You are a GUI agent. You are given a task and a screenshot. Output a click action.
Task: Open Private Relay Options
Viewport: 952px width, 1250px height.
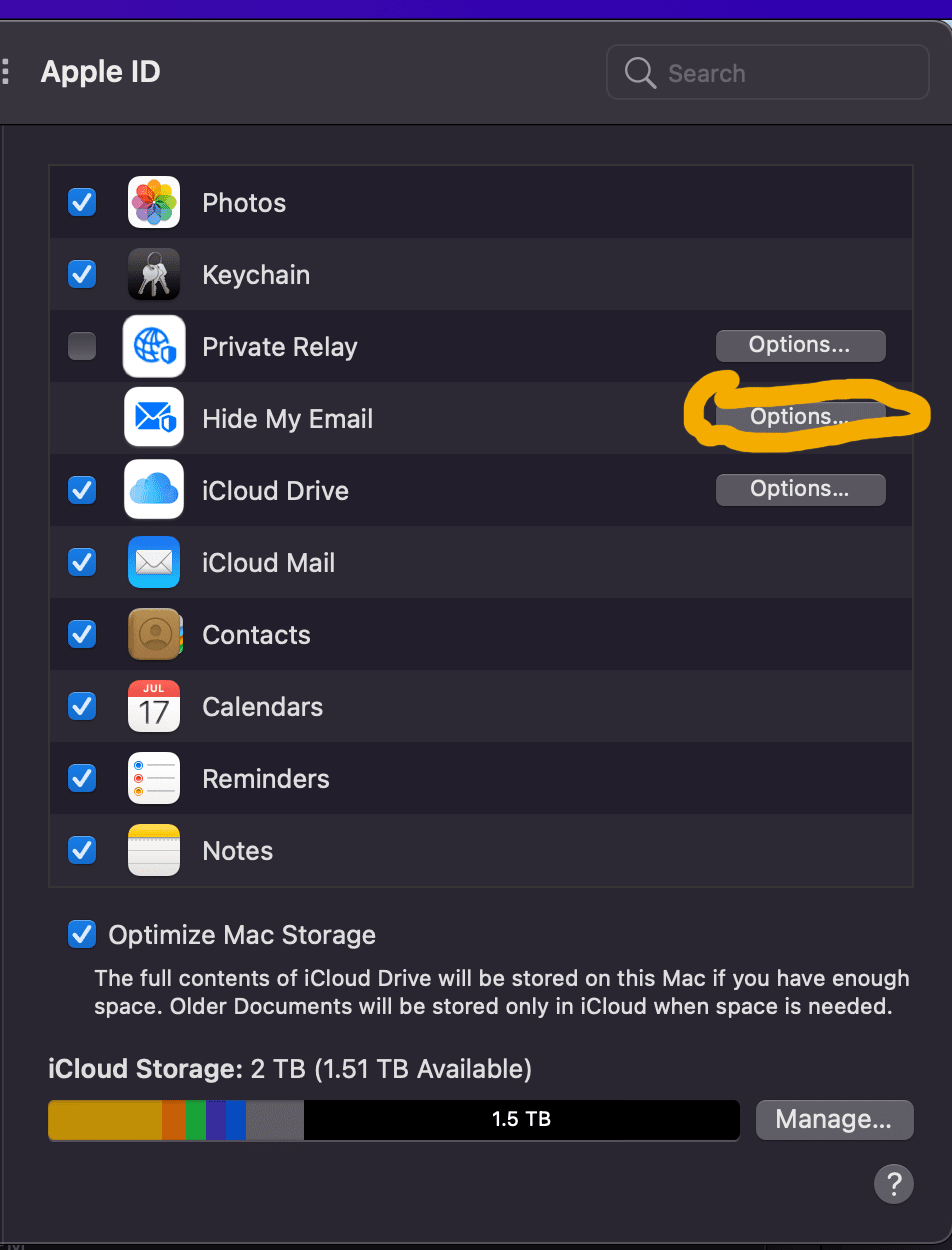click(800, 346)
